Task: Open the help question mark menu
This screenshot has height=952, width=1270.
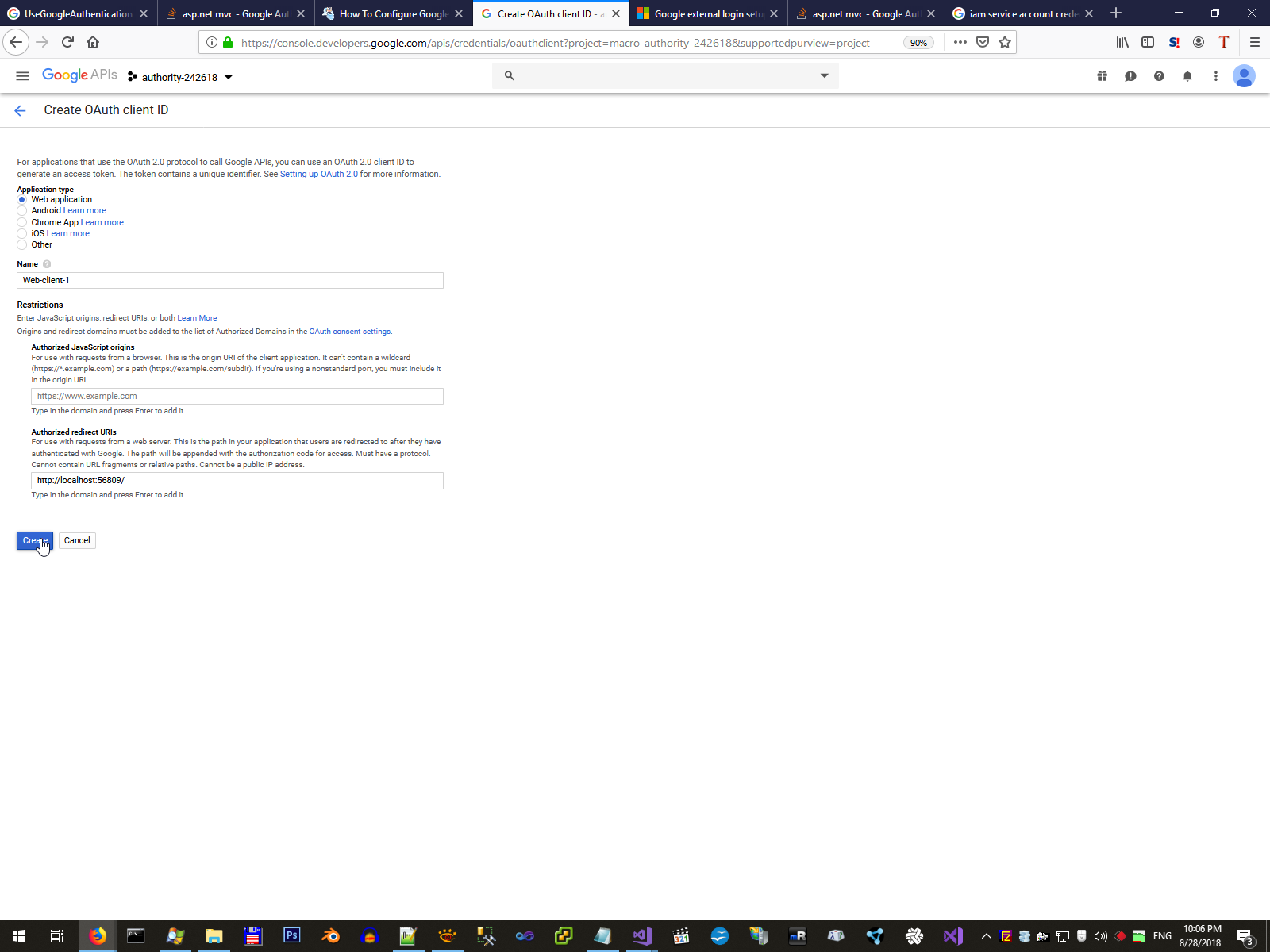Action: 1159,76
